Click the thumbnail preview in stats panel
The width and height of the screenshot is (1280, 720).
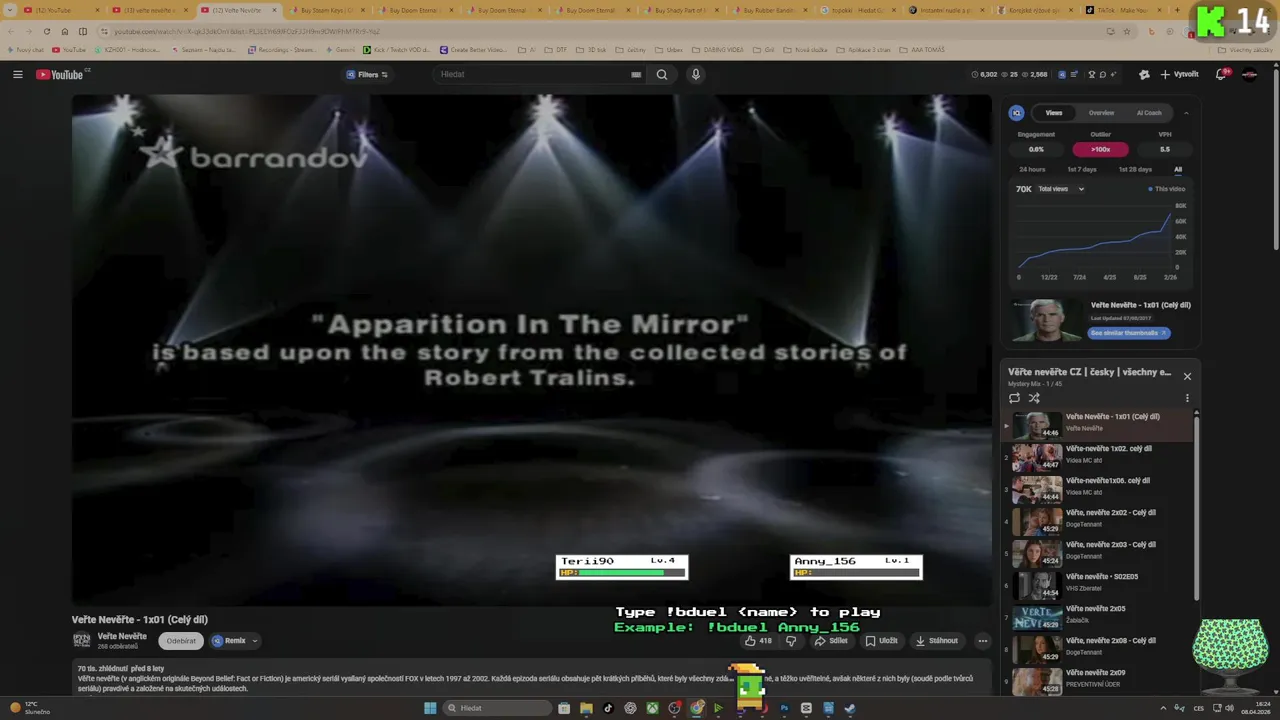pos(1046,321)
